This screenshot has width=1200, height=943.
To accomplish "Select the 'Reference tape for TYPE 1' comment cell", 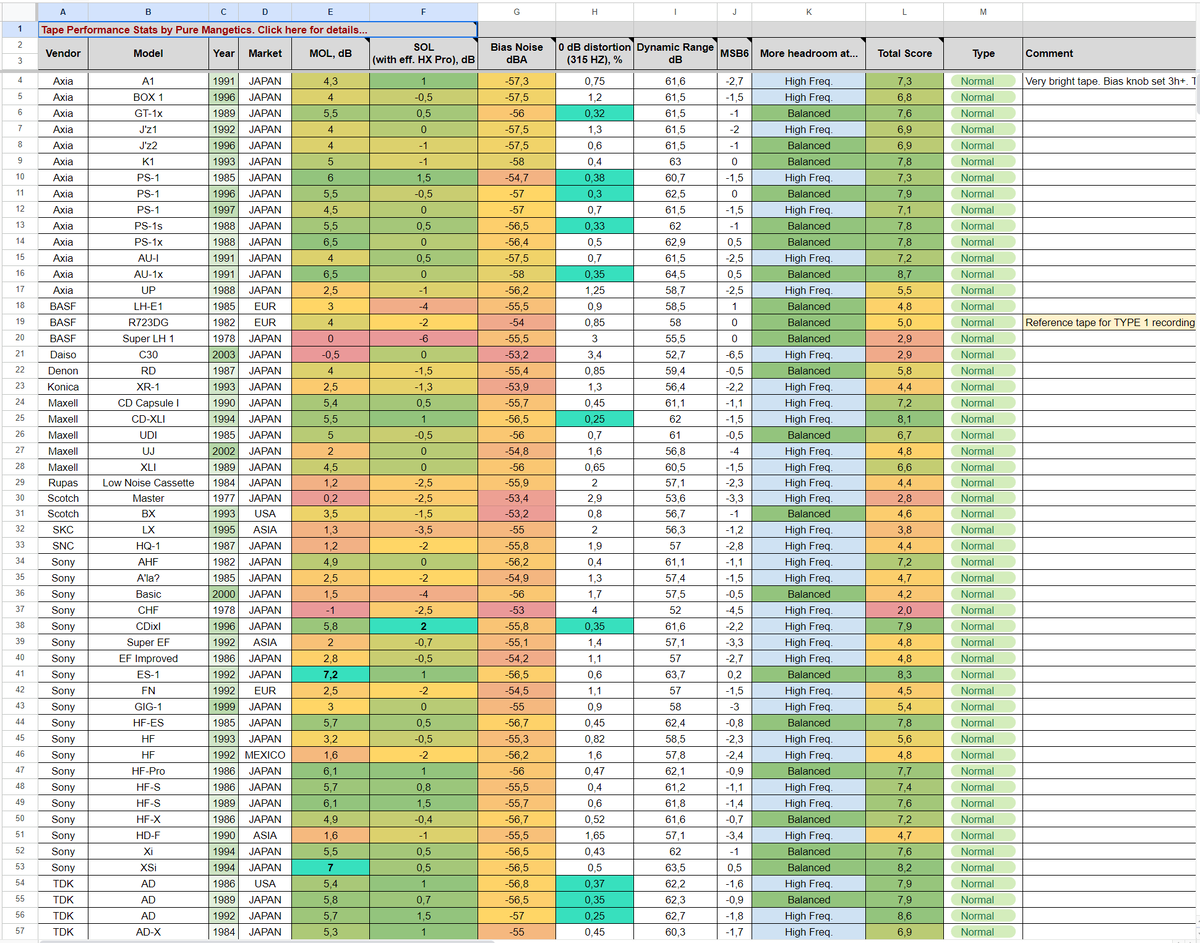I will point(1111,322).
